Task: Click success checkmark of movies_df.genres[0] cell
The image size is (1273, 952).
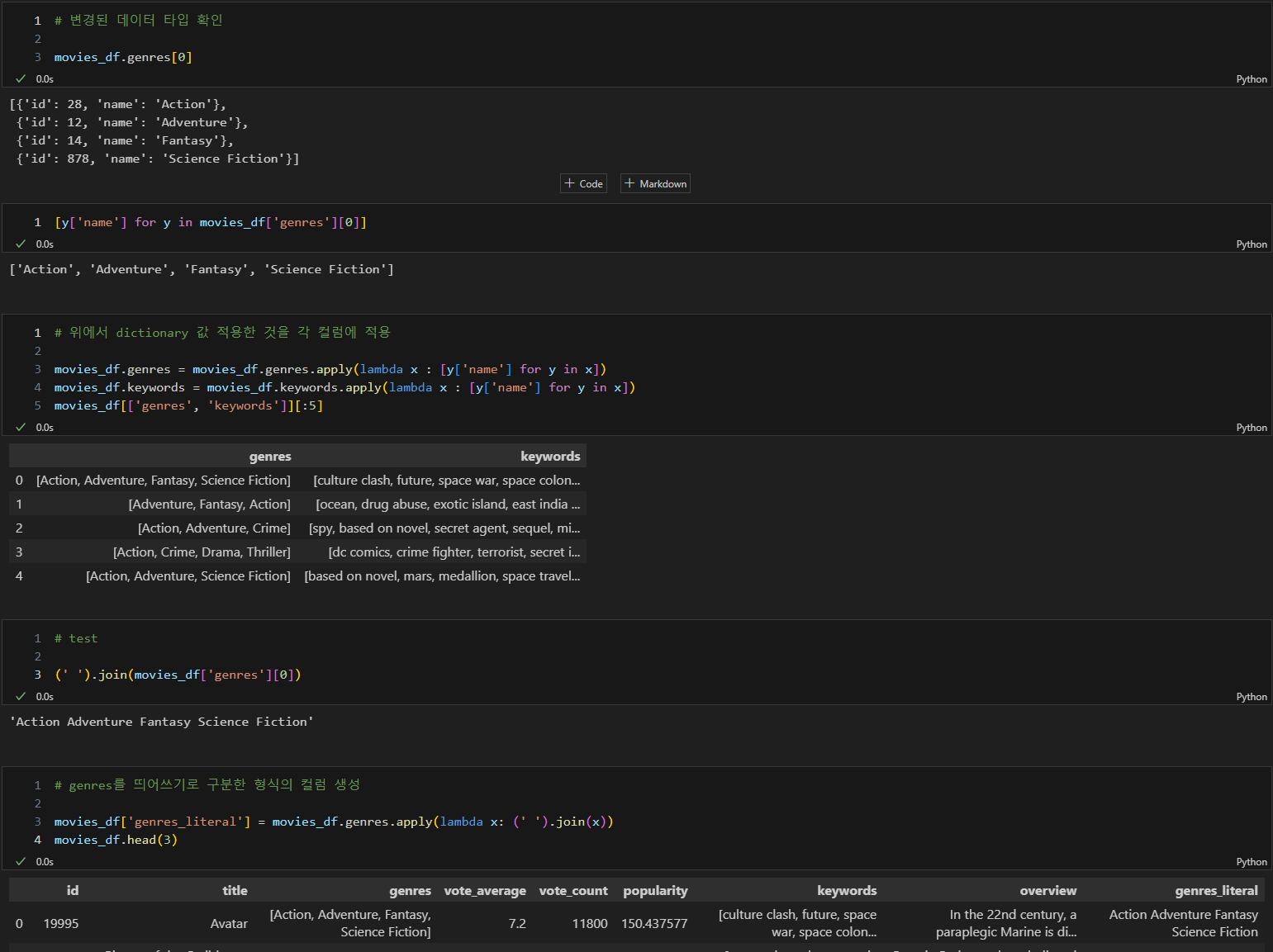Action: click(21, 79)
